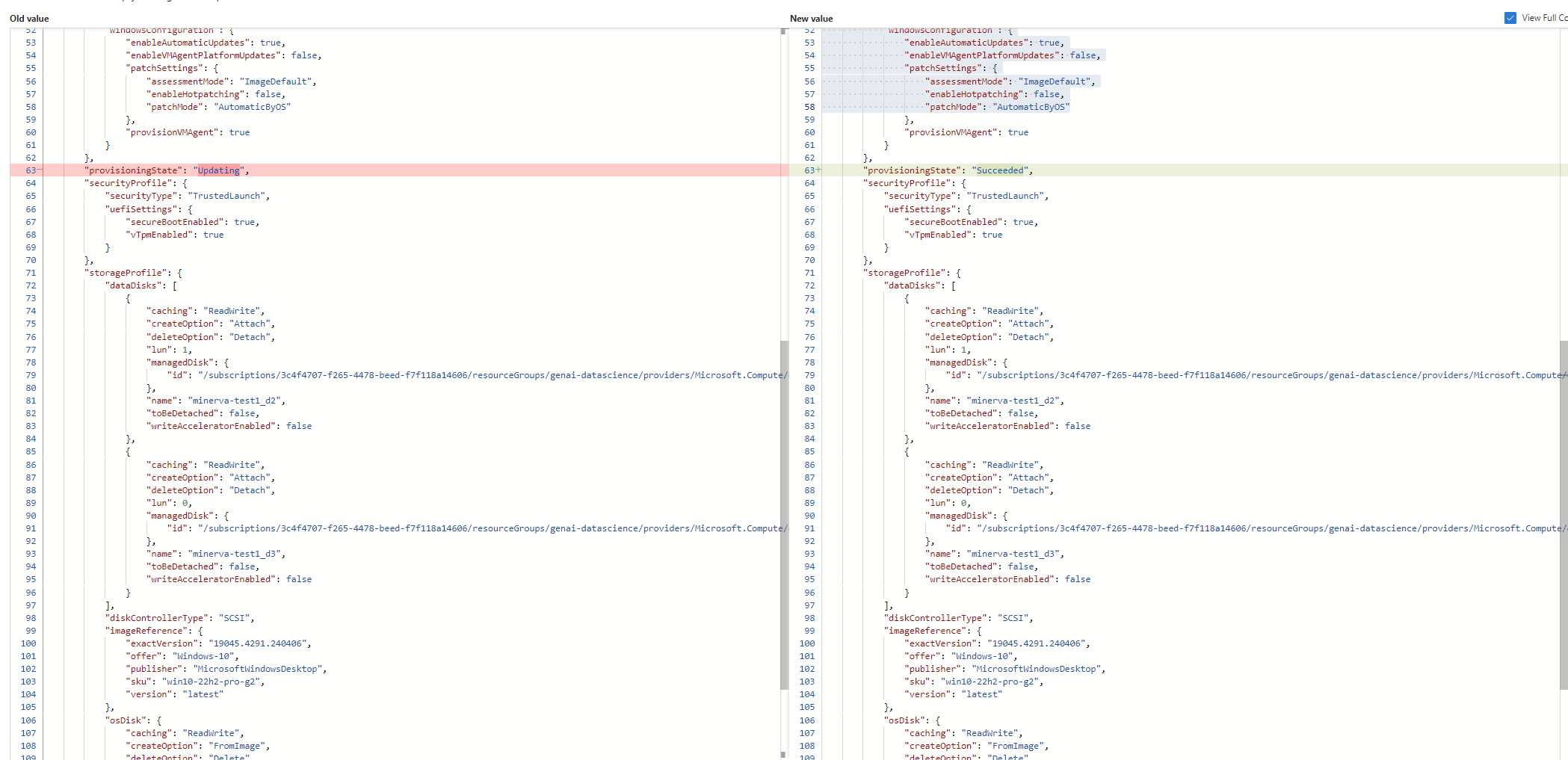This screenshot has width=1568, height=760.
Task: Select the "Succeeded" value in New value pane
Action: coord(999,170)
